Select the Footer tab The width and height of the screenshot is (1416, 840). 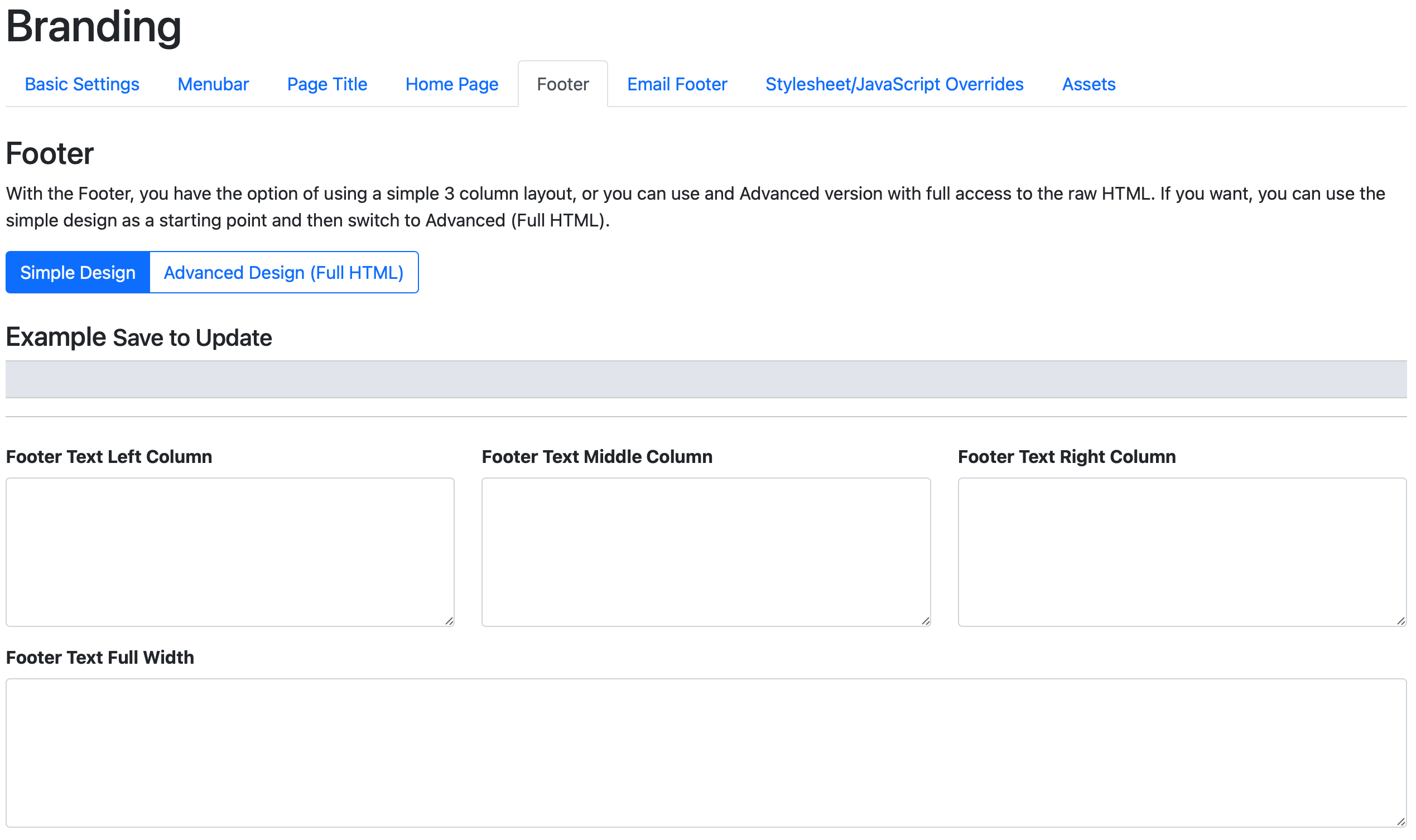click(562, 84)
